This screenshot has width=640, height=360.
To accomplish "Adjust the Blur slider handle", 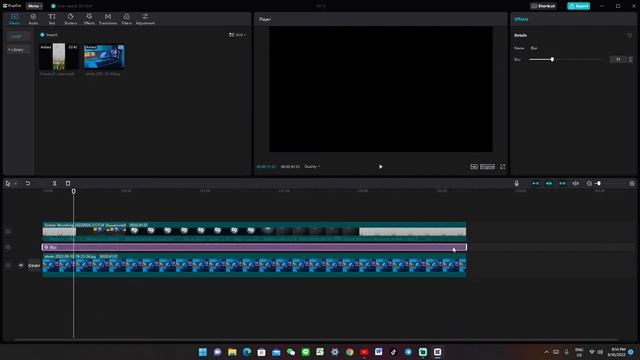I will pyautogui.click(x=552, y=60).
